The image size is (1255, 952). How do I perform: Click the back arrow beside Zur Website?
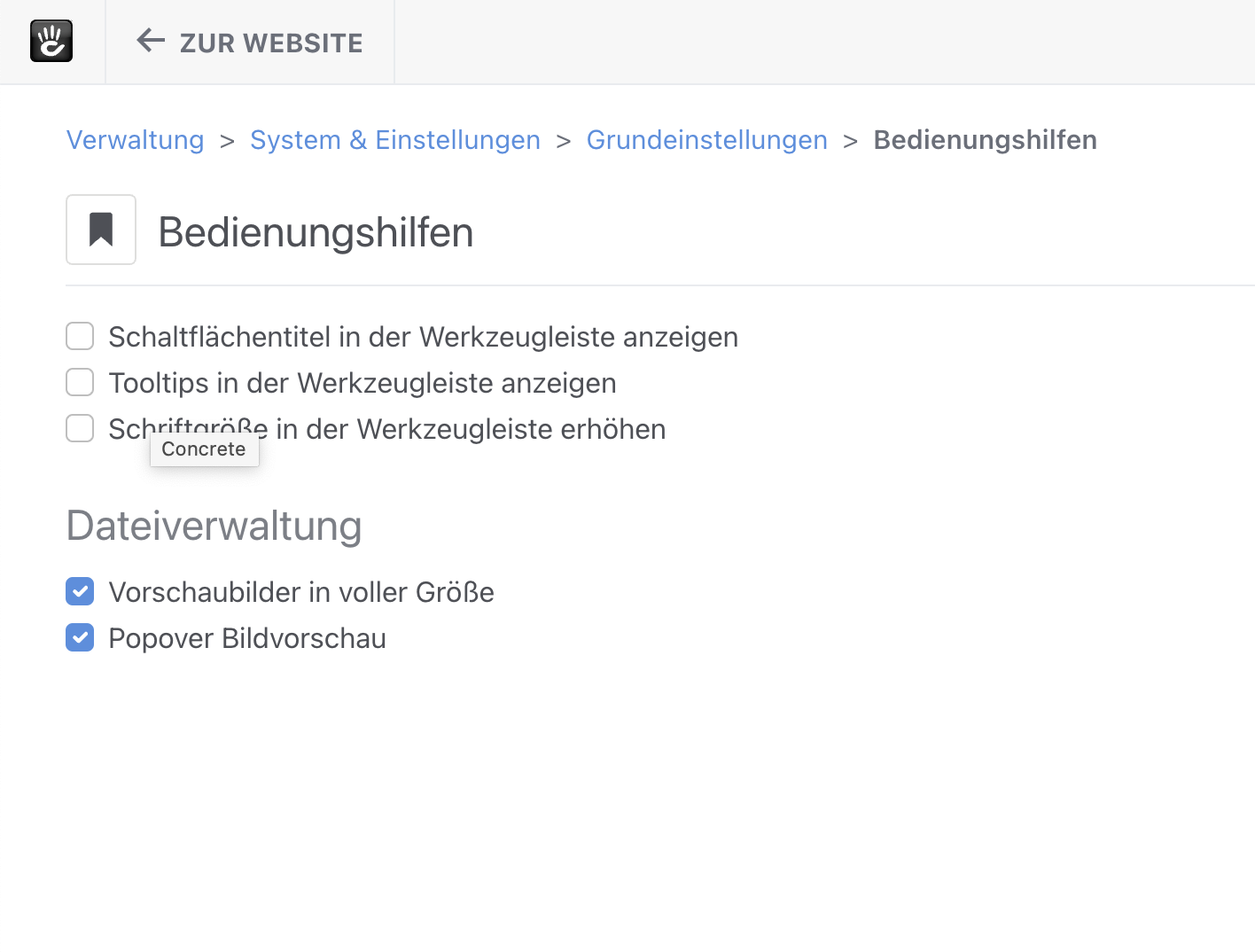click(x=151, y=41)
